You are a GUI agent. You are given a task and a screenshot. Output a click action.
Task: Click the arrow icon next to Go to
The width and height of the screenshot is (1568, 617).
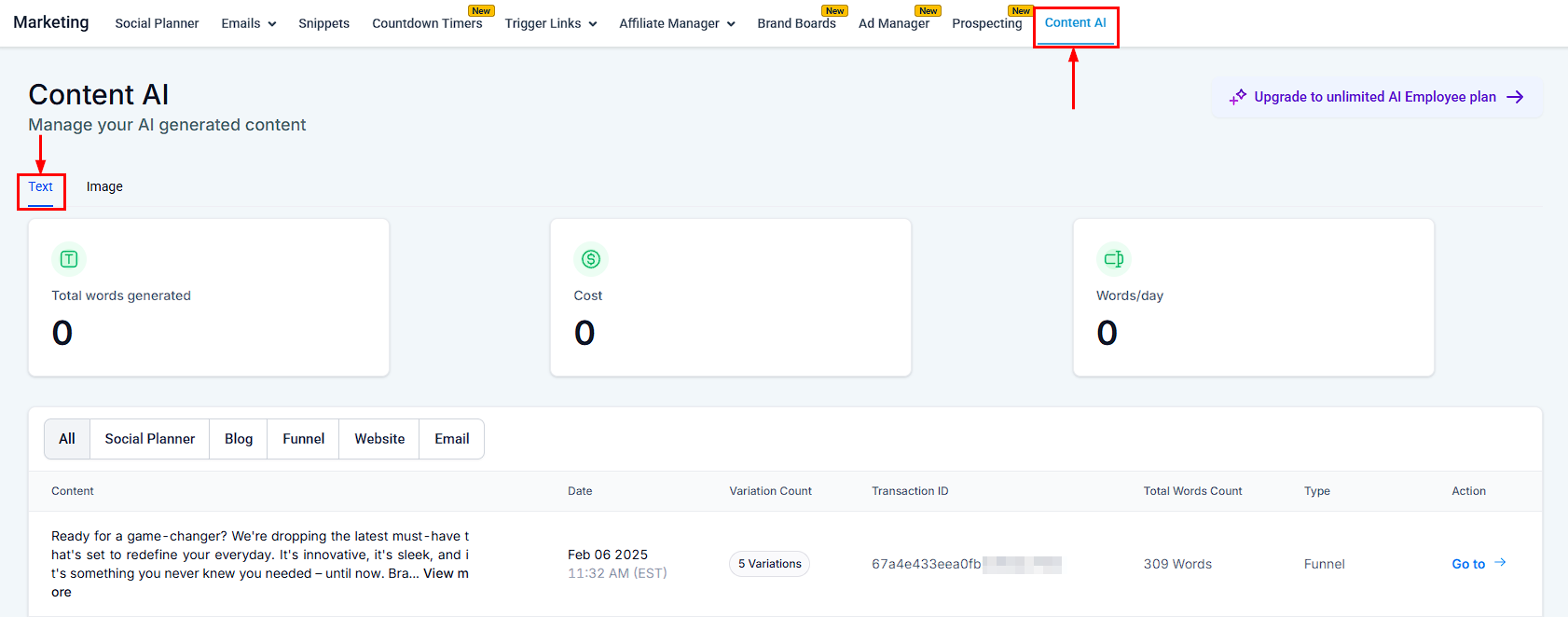point(1501,563)
